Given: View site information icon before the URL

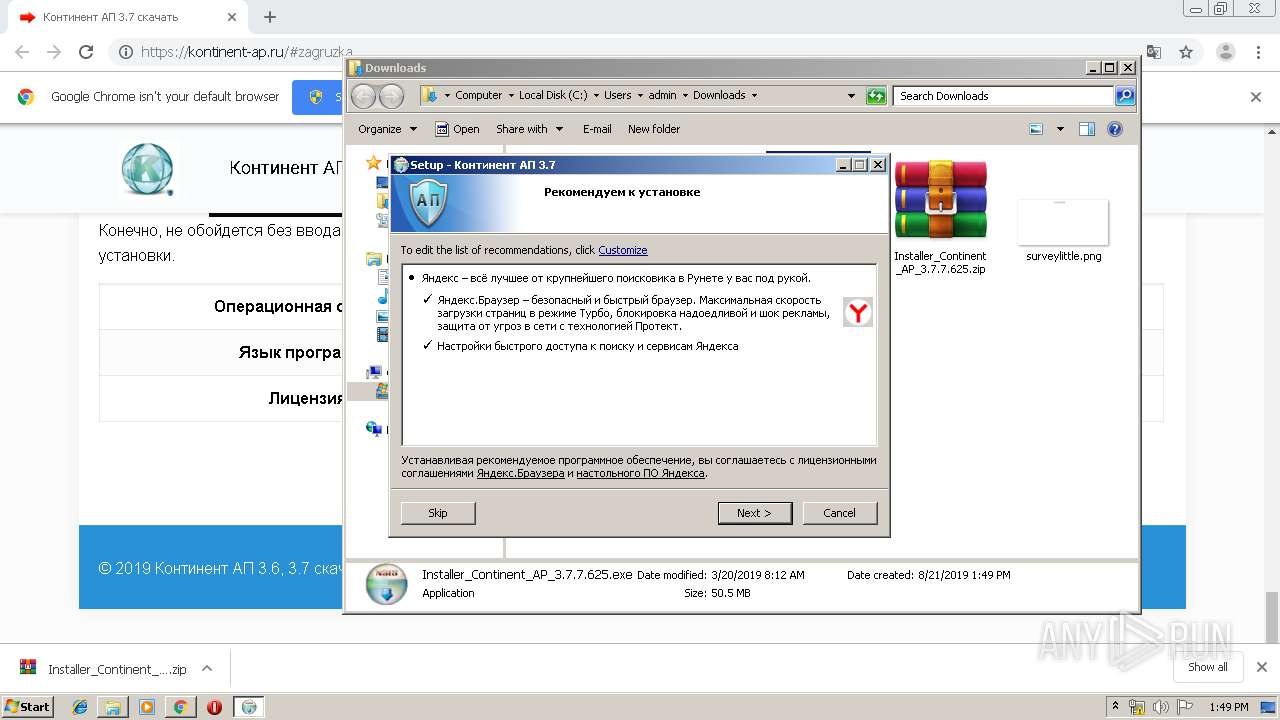Looking at the screenshot, I should tap(125, 52).
